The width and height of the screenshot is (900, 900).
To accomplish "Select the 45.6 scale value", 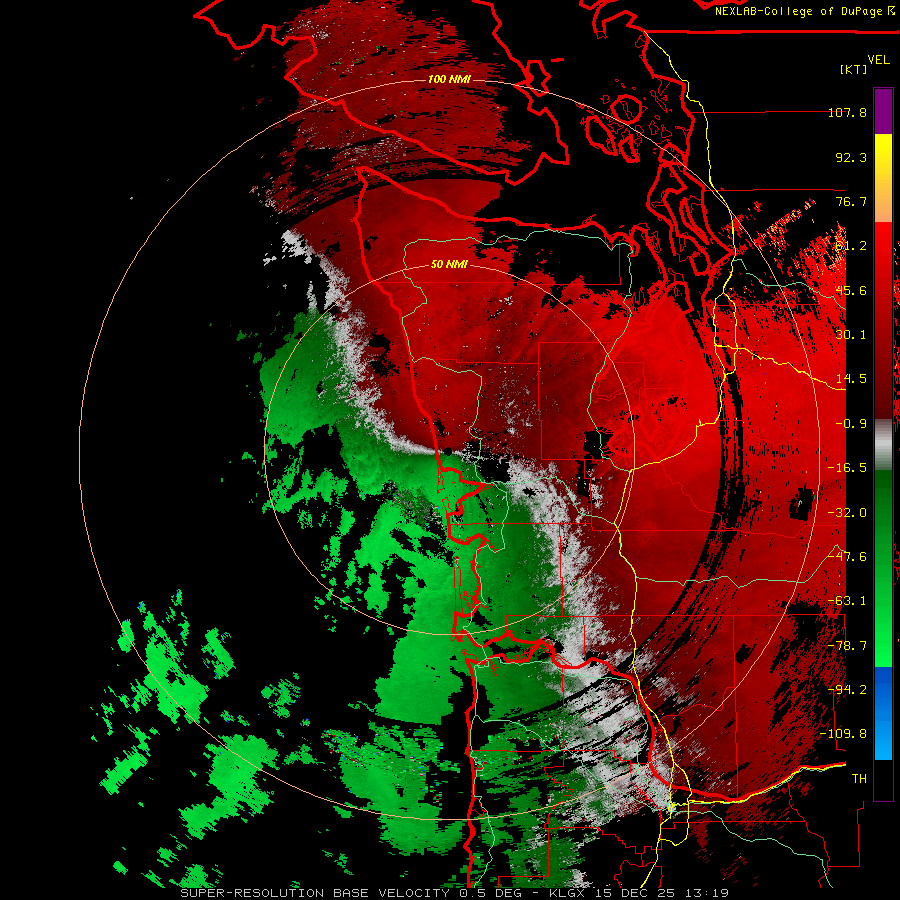I will [x=851, y=290].
